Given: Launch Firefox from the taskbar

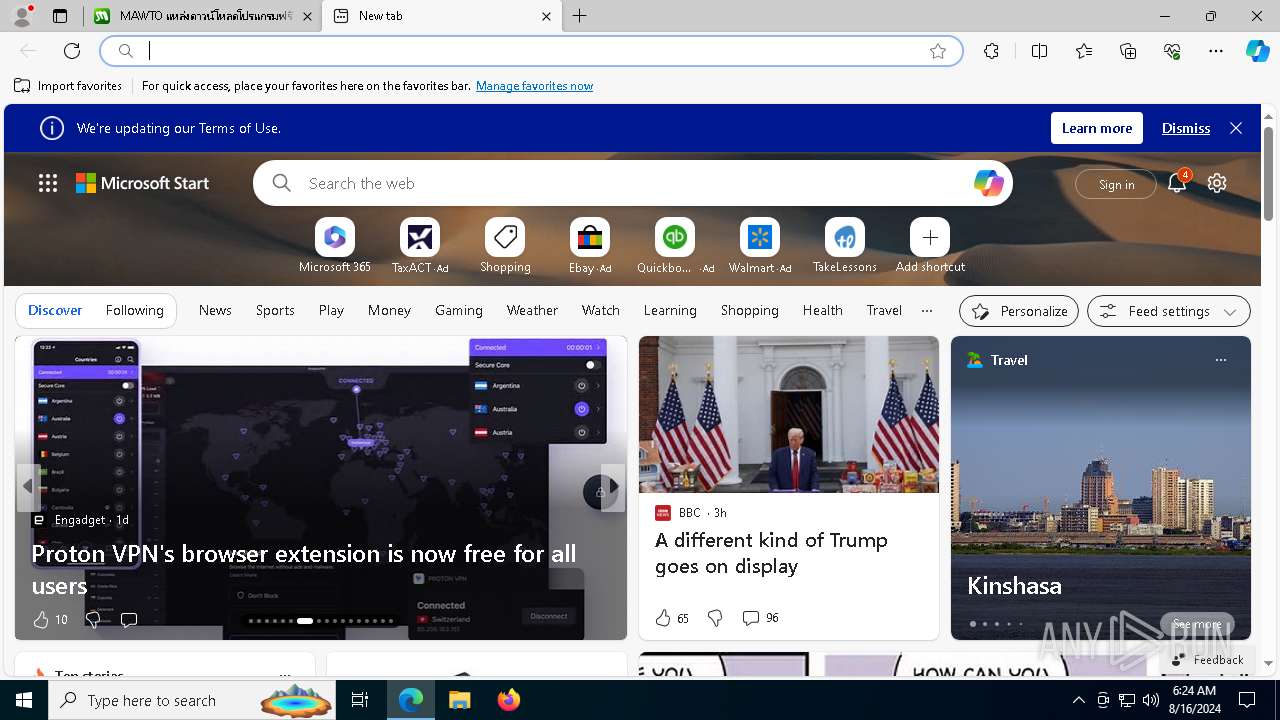Looking at the screenshot, I should point(508,700).
